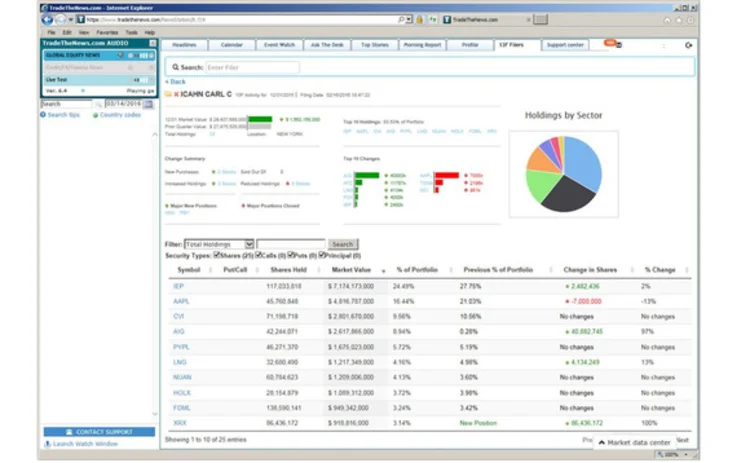Open the Ask The Desk tab

327,45
